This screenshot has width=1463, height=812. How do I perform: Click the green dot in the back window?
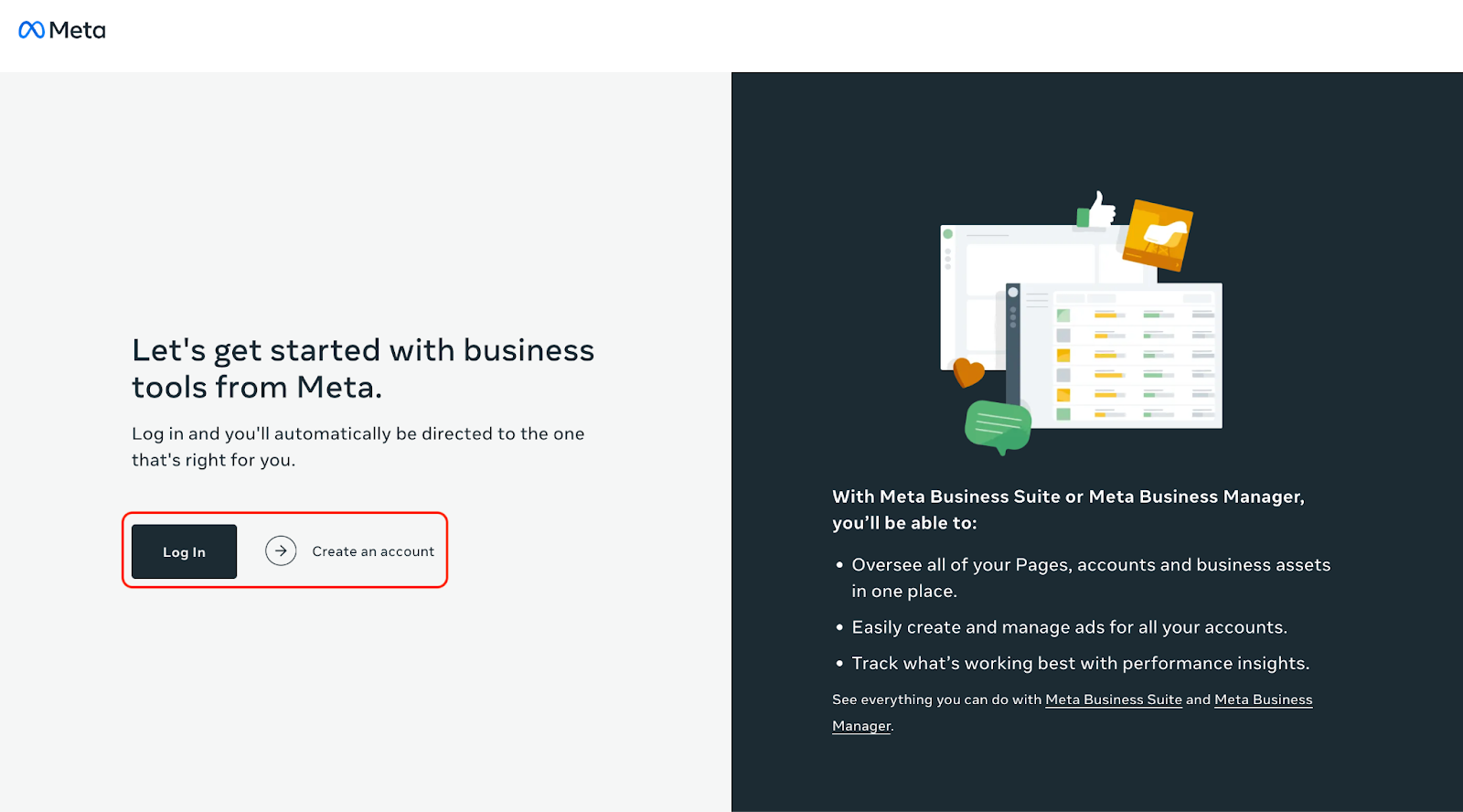pyautogui.click(x=948, y=234)
